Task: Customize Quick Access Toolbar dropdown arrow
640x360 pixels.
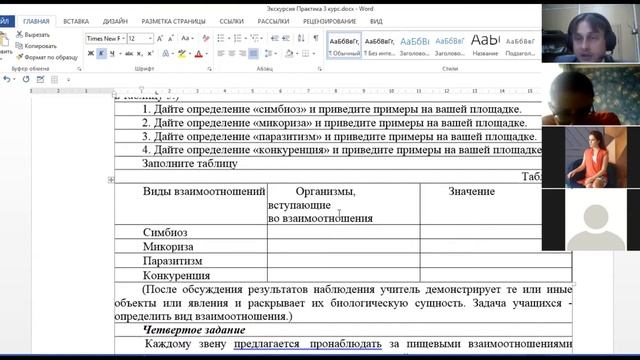Action: (x=68, y=80)
